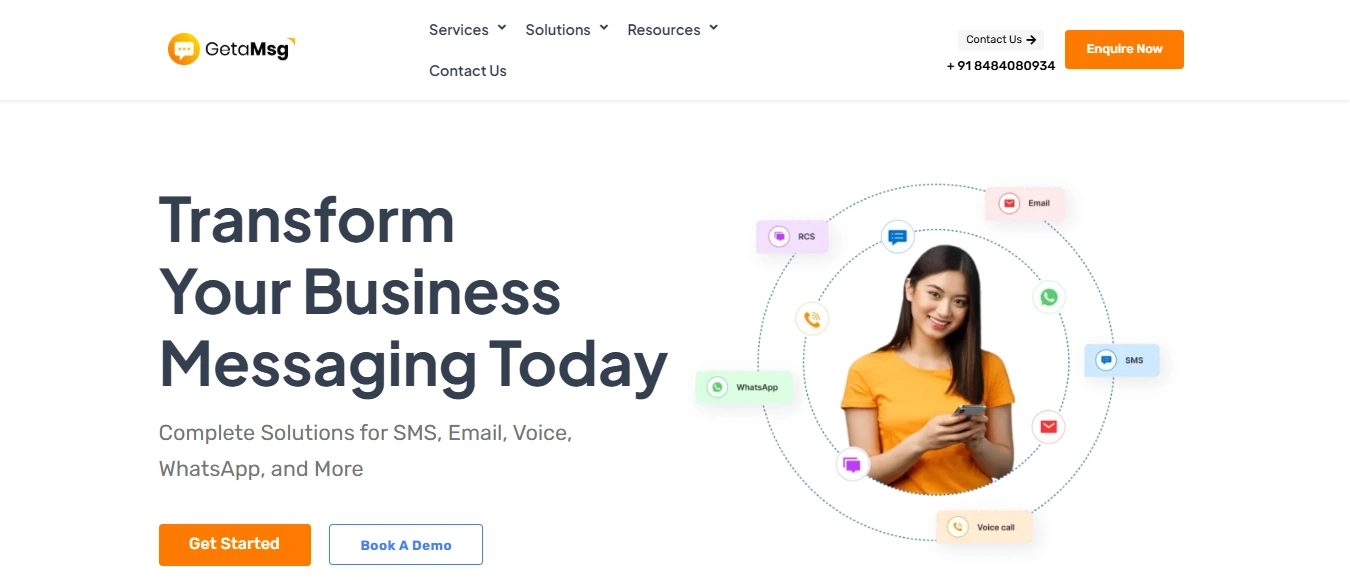Image resolution: width=1350 pixels, height=580 pixels.
Task: Click red mail icon on inner circle
Action: (1048, 427)
